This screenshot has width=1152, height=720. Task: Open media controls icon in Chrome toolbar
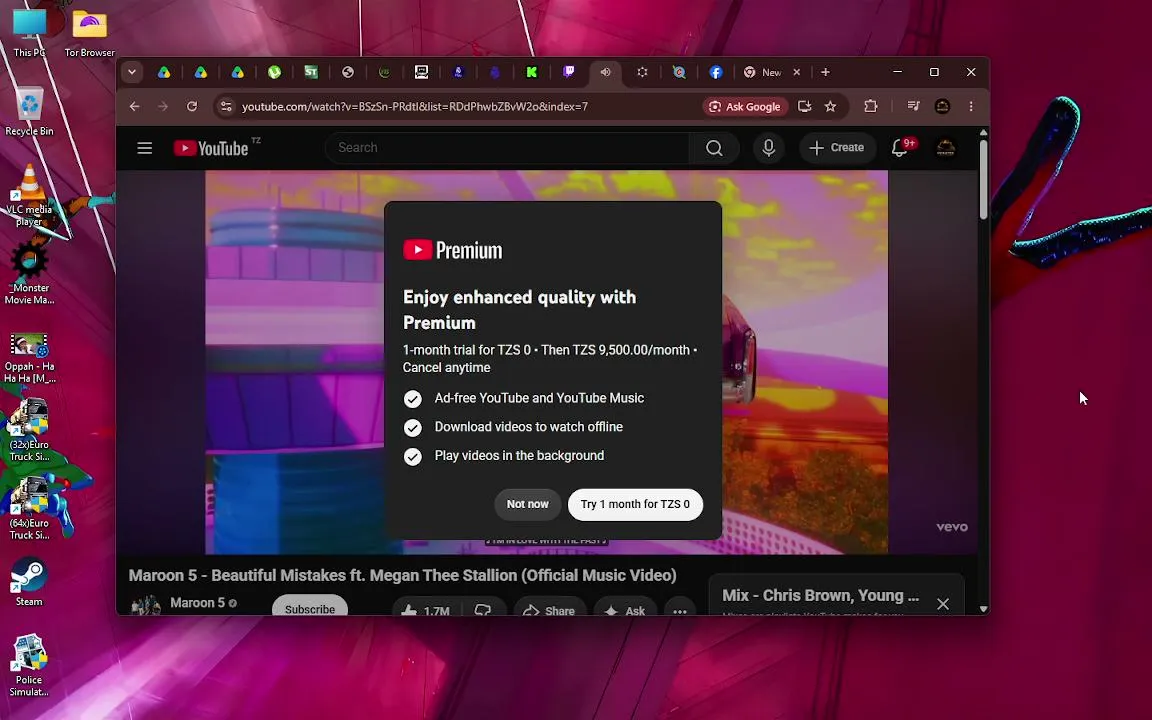pyautogui.click(x=913, y=107)
